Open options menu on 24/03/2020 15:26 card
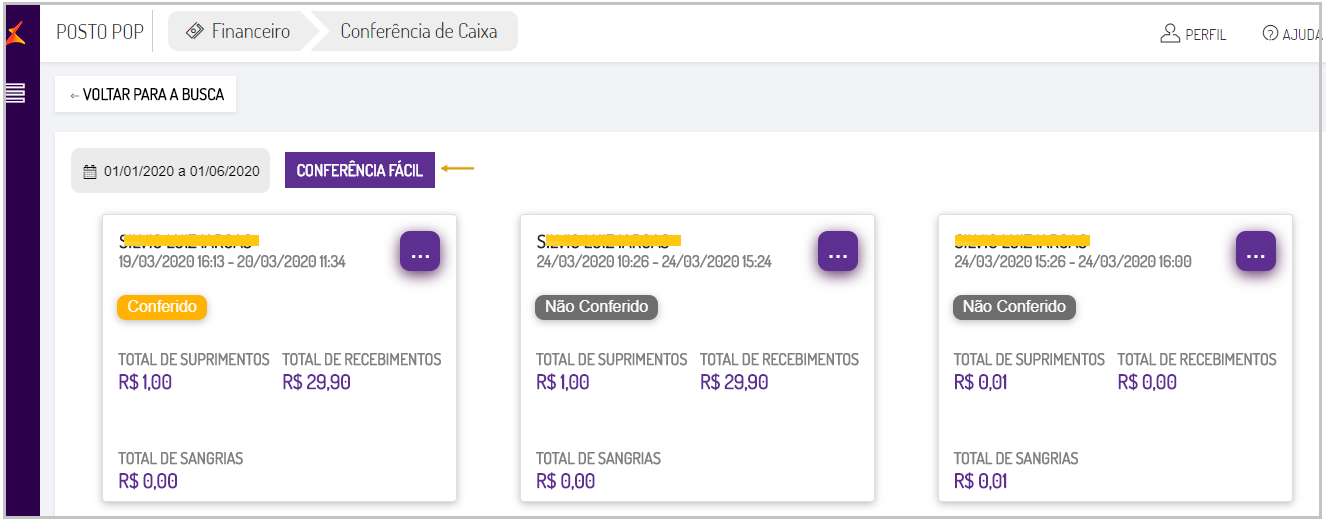This screenshot has height=521, width=1326. click(x=1256, y=251)
